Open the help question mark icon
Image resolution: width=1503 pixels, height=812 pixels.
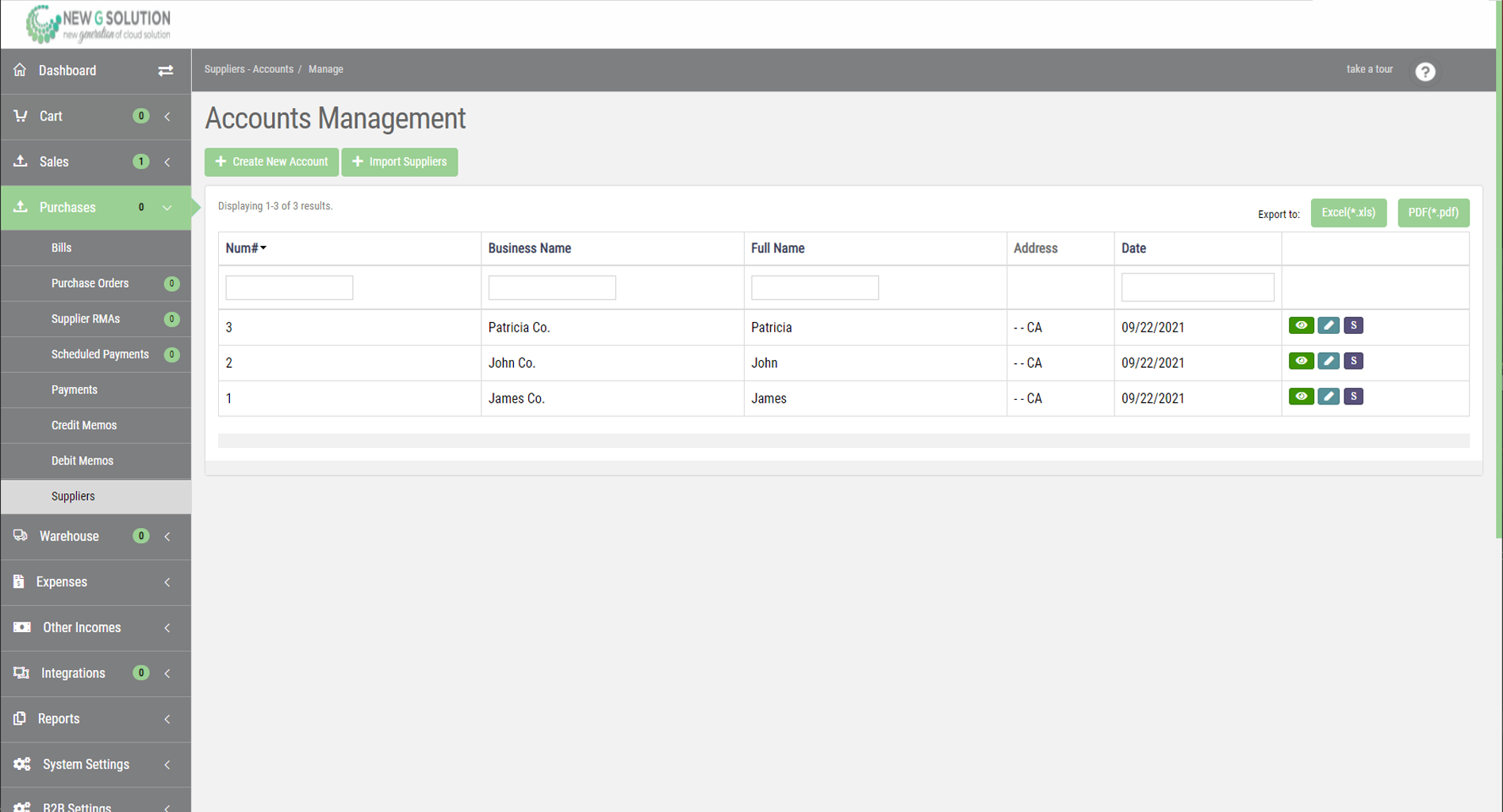pos(1425,71)
